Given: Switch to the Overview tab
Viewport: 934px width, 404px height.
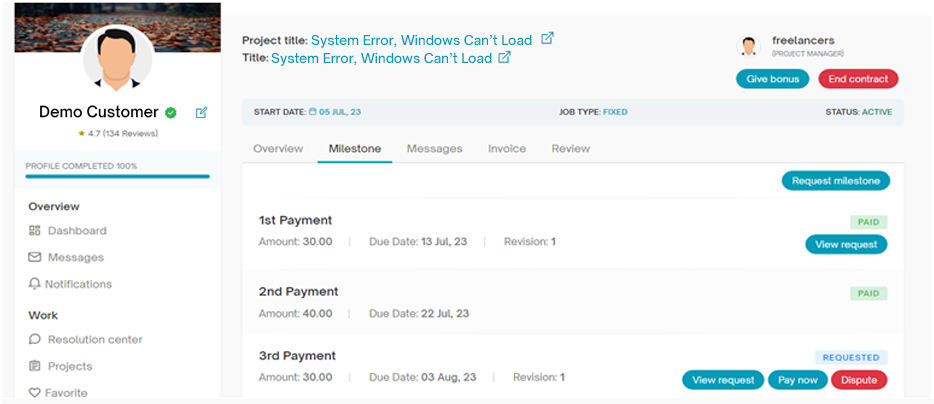Looking at the screenshot, I should coord(278,149).
